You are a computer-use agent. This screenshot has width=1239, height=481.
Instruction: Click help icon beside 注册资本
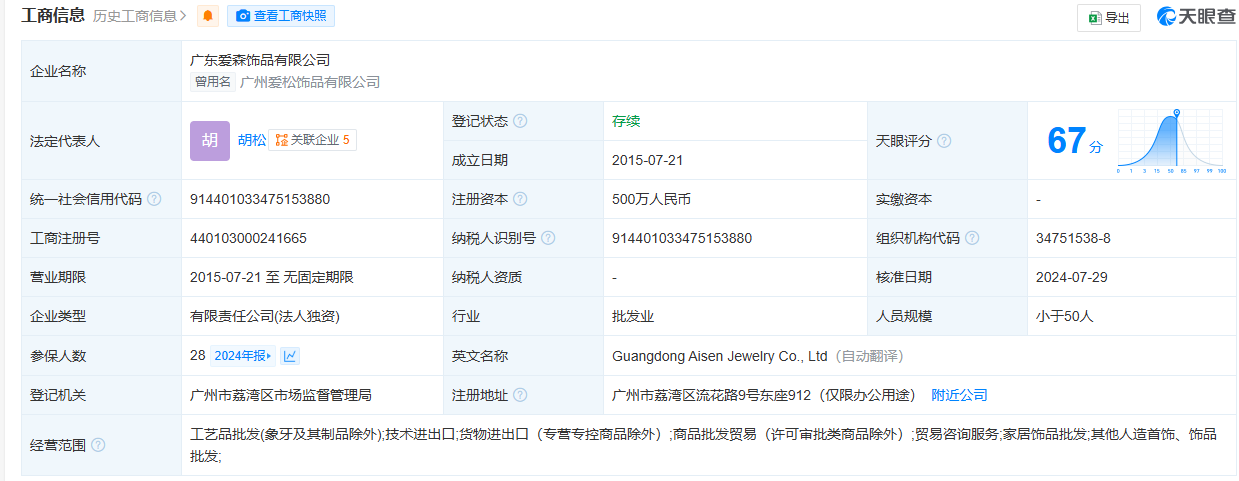tap(520, 199)
